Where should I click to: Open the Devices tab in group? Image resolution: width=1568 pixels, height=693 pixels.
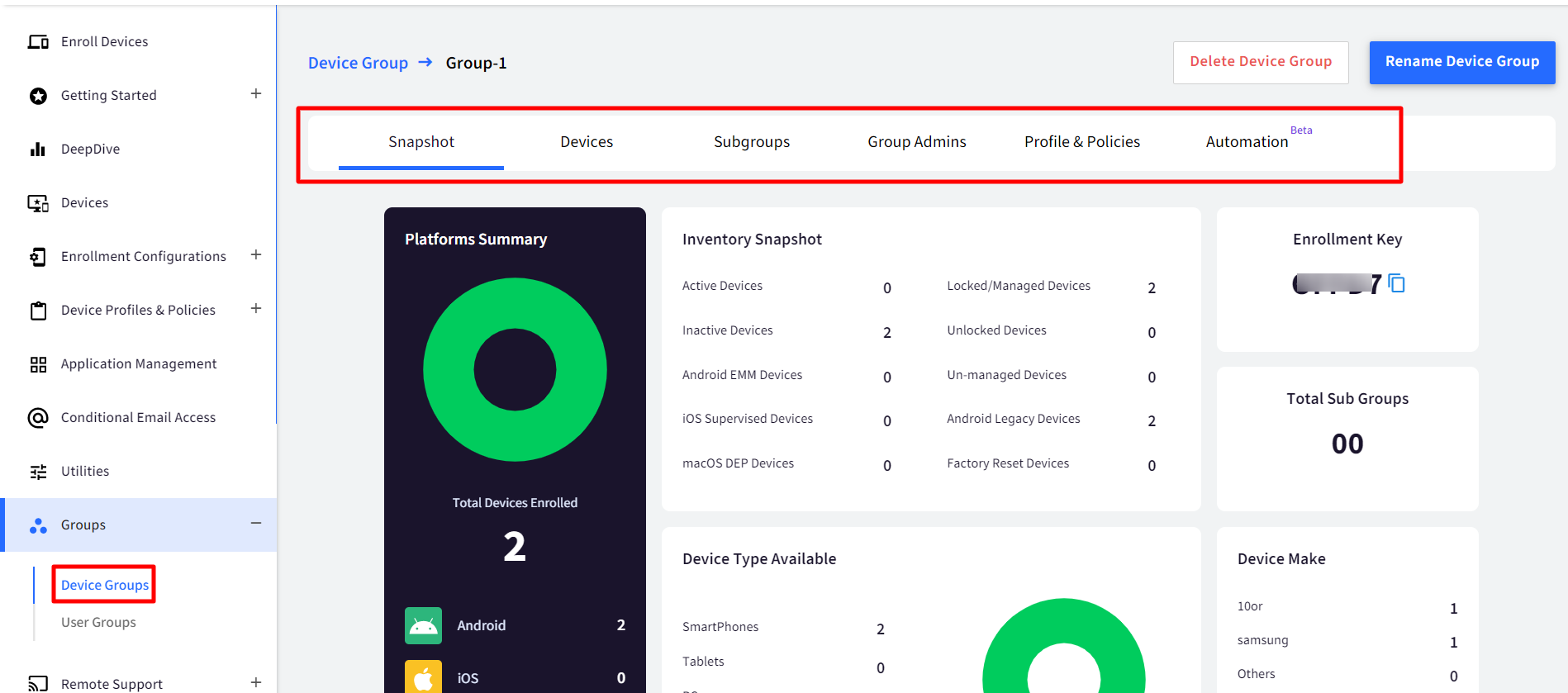[587, 142]
